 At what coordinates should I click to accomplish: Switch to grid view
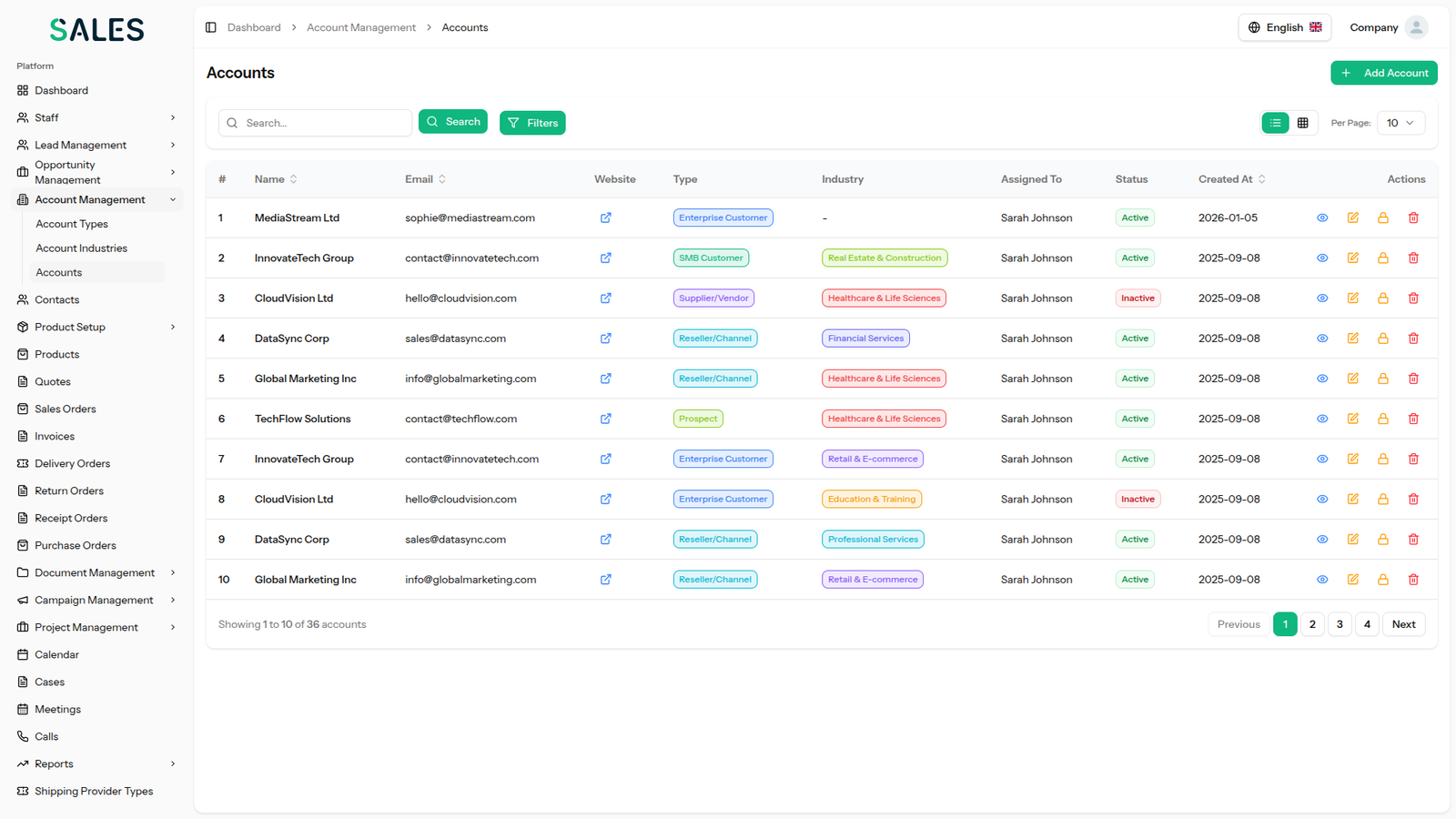(x=1302, y=123)
